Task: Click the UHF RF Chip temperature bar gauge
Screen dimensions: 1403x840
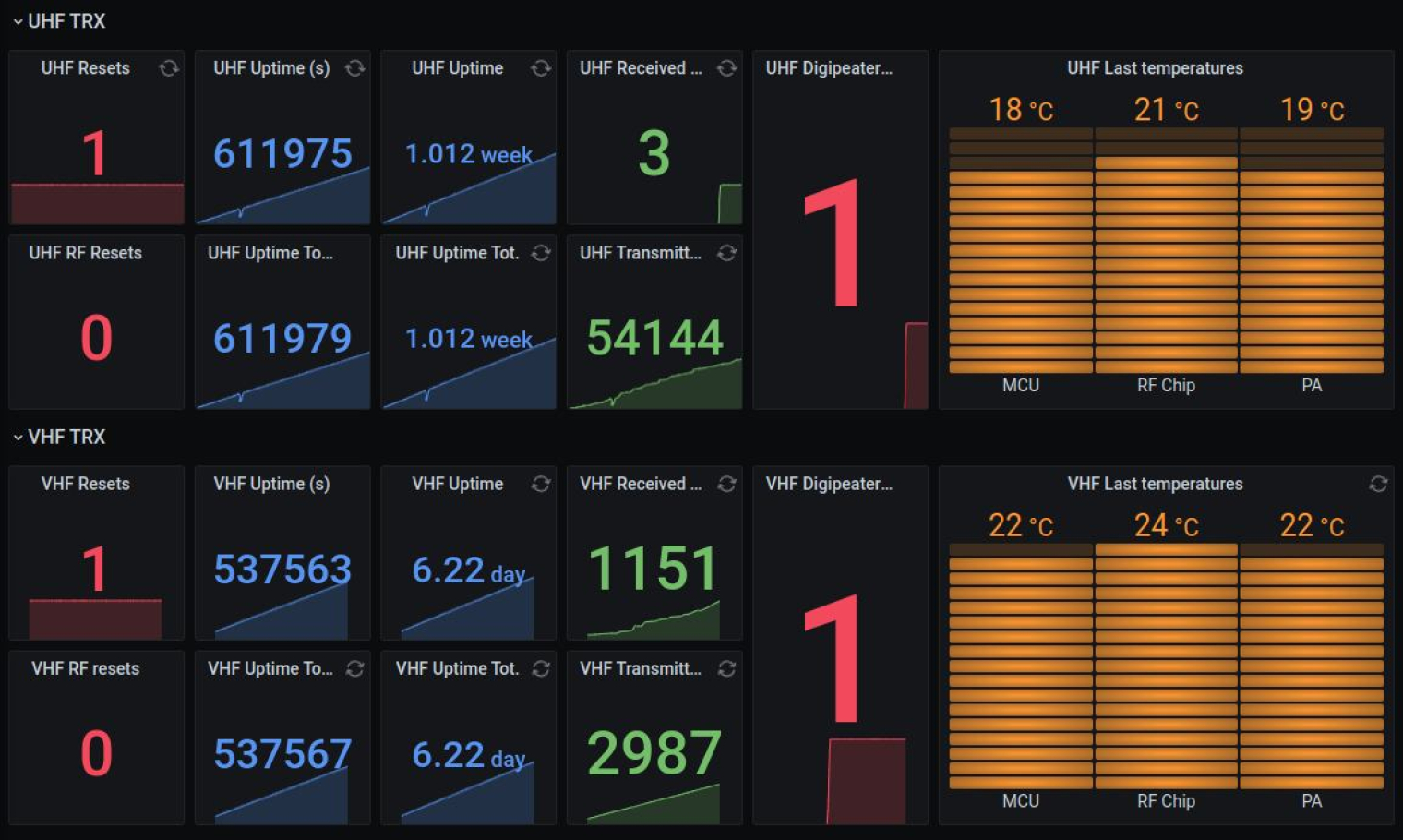Action: [1166, 250]
